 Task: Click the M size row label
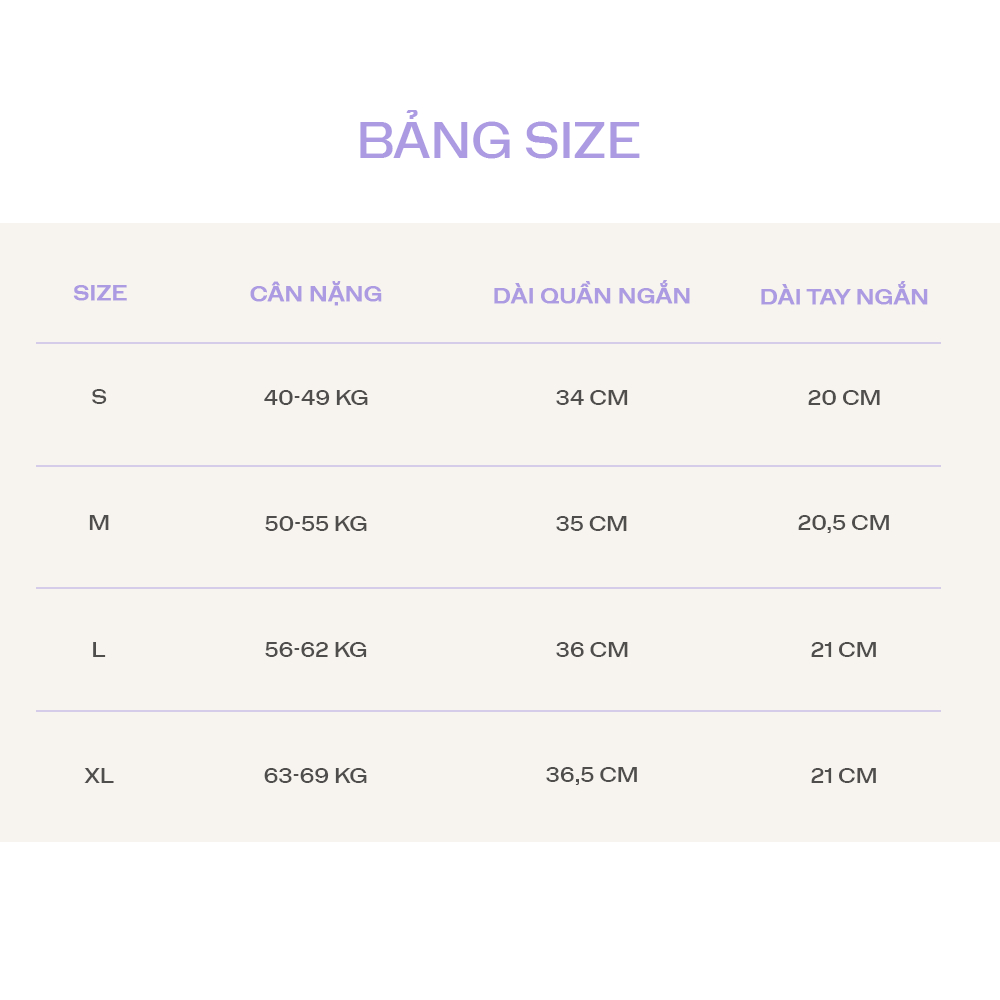pos(99,523)
